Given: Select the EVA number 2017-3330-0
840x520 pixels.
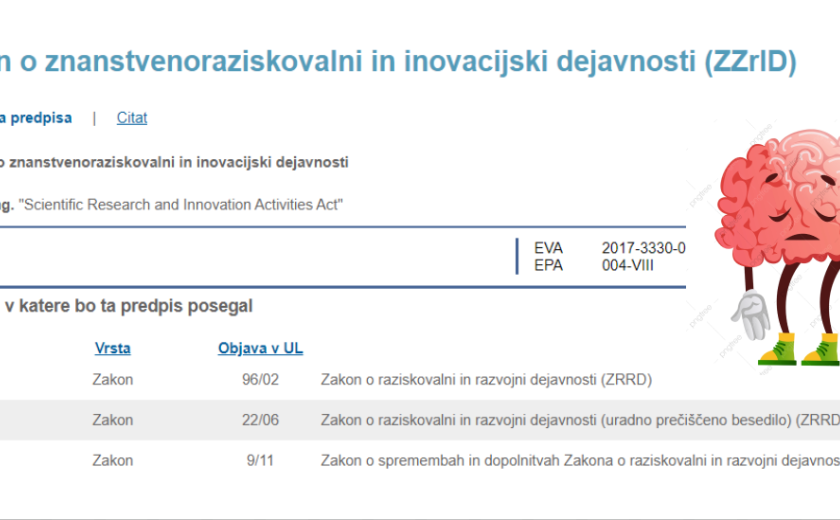Looking at the screenshot, I should [x=643, y=249].
